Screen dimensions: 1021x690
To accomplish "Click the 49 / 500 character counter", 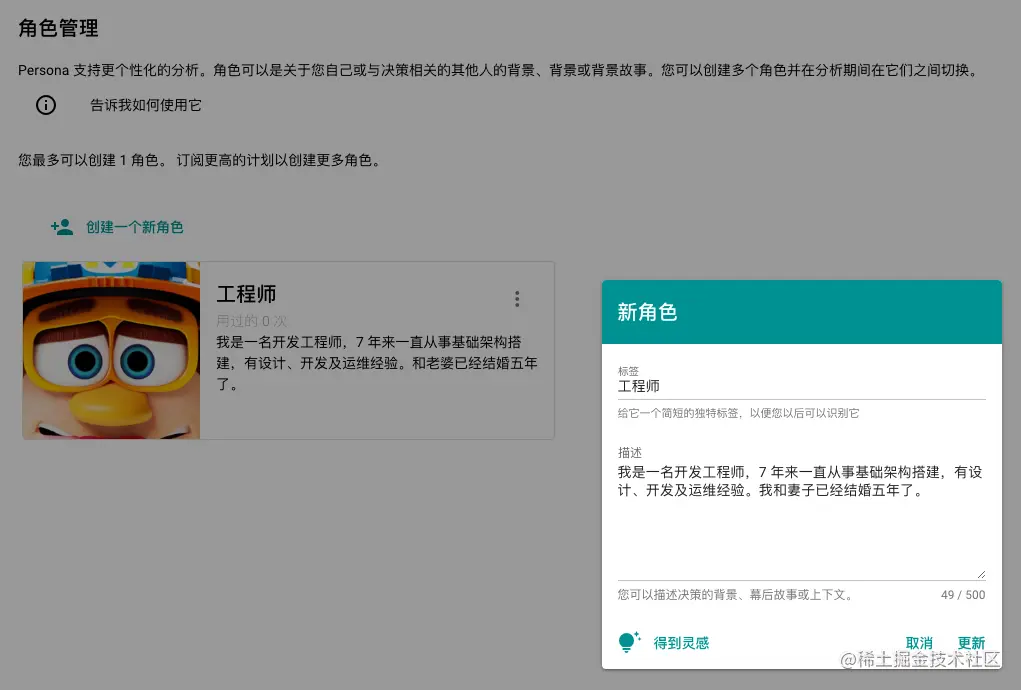I will (964, 594).
